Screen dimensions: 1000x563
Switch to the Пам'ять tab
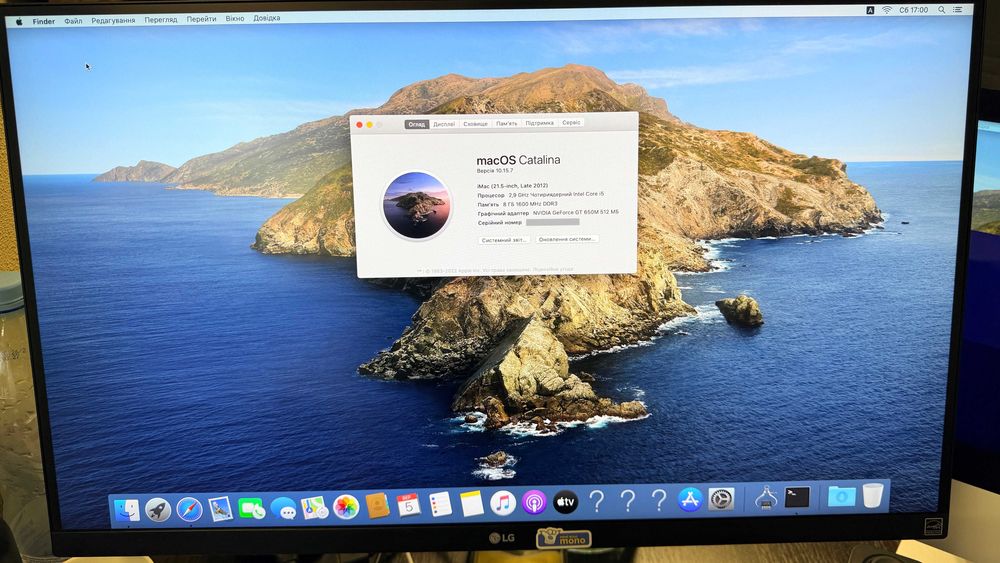pos(506,123)
